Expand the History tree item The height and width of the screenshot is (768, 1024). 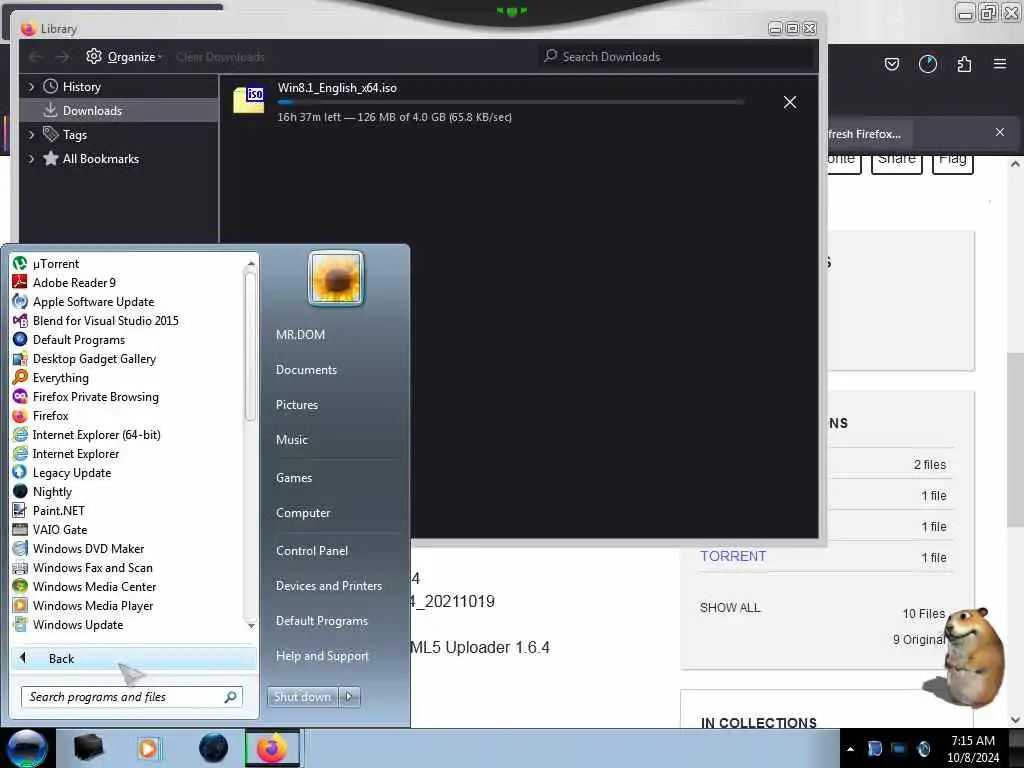31,86
